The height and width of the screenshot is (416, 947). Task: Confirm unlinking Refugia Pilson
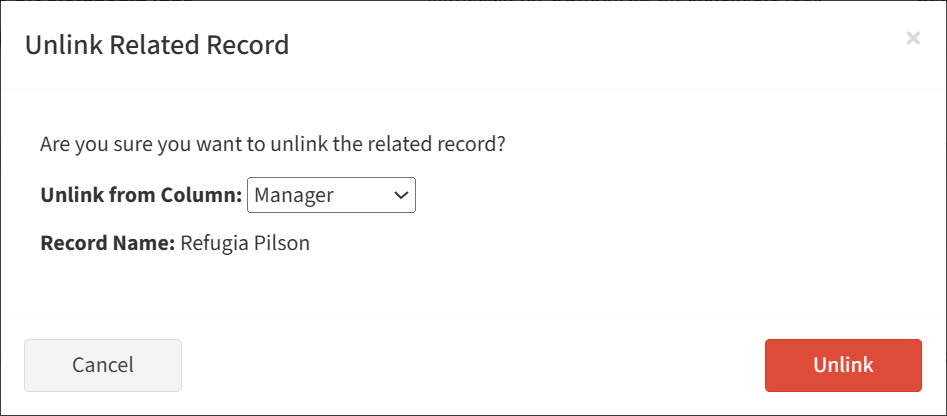843,365
